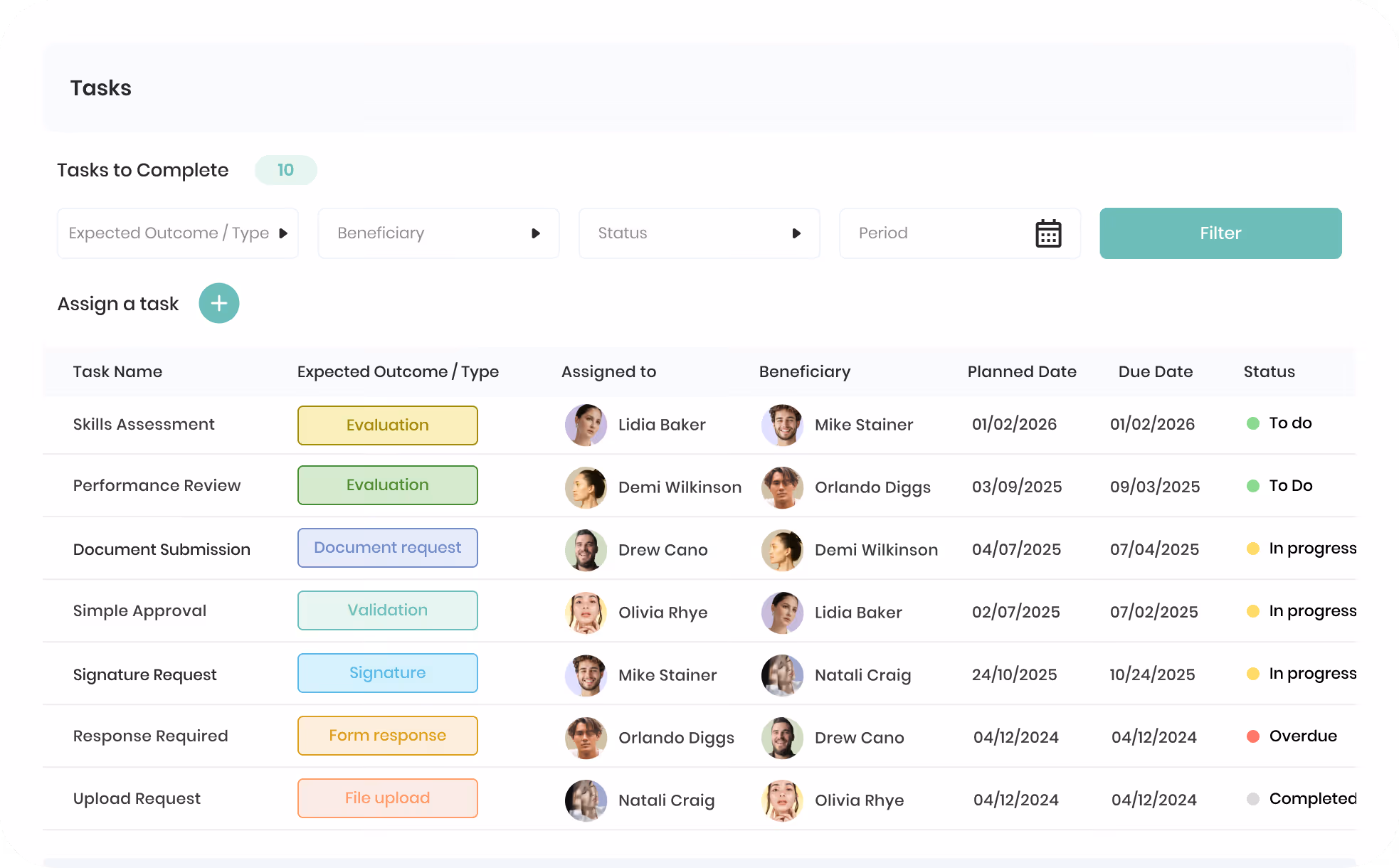1399x868 pixels.
Task: Click Natali Craig's avatar in Upload Request row
Action: pos(586,800)
